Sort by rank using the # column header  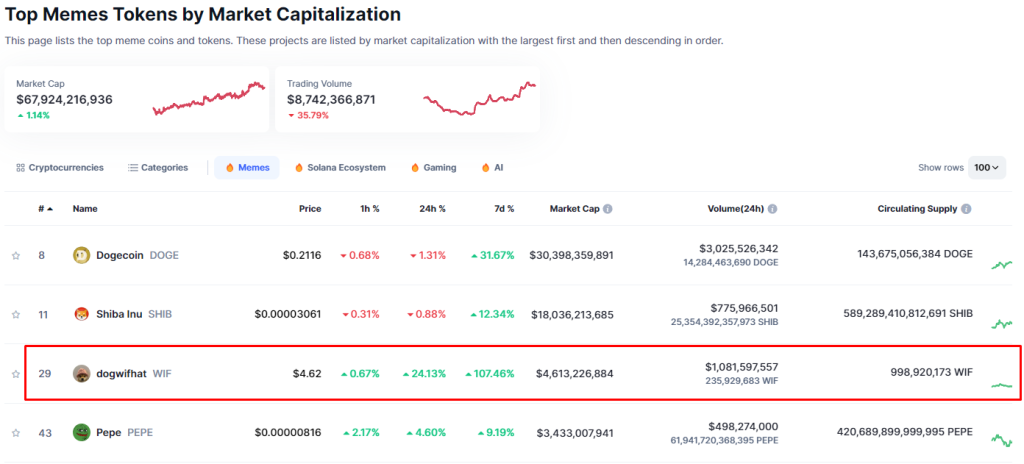(x=45, y=209)
